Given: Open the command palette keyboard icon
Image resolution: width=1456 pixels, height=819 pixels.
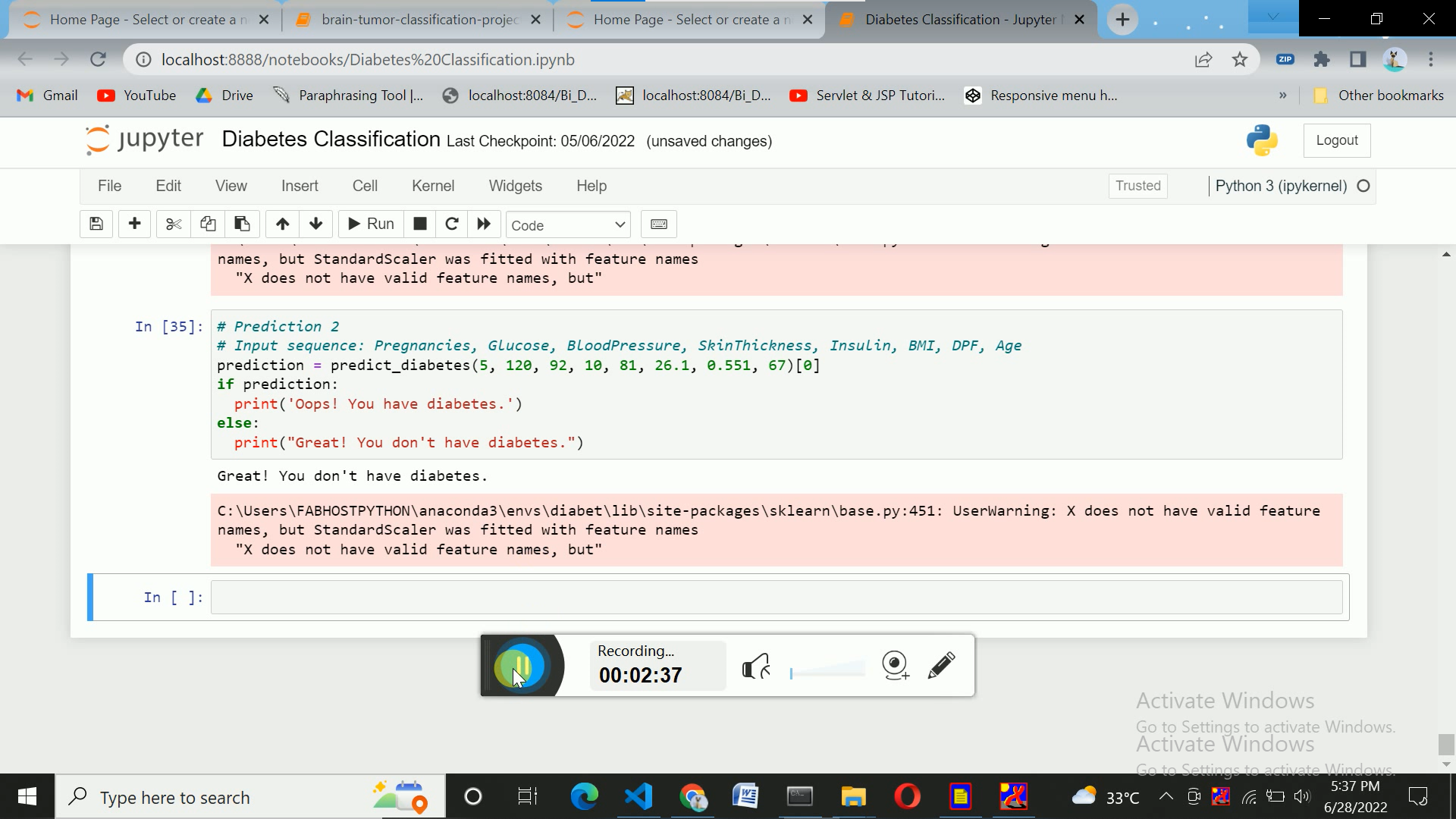Looking at the screenshot, I should tap(659, 224).
